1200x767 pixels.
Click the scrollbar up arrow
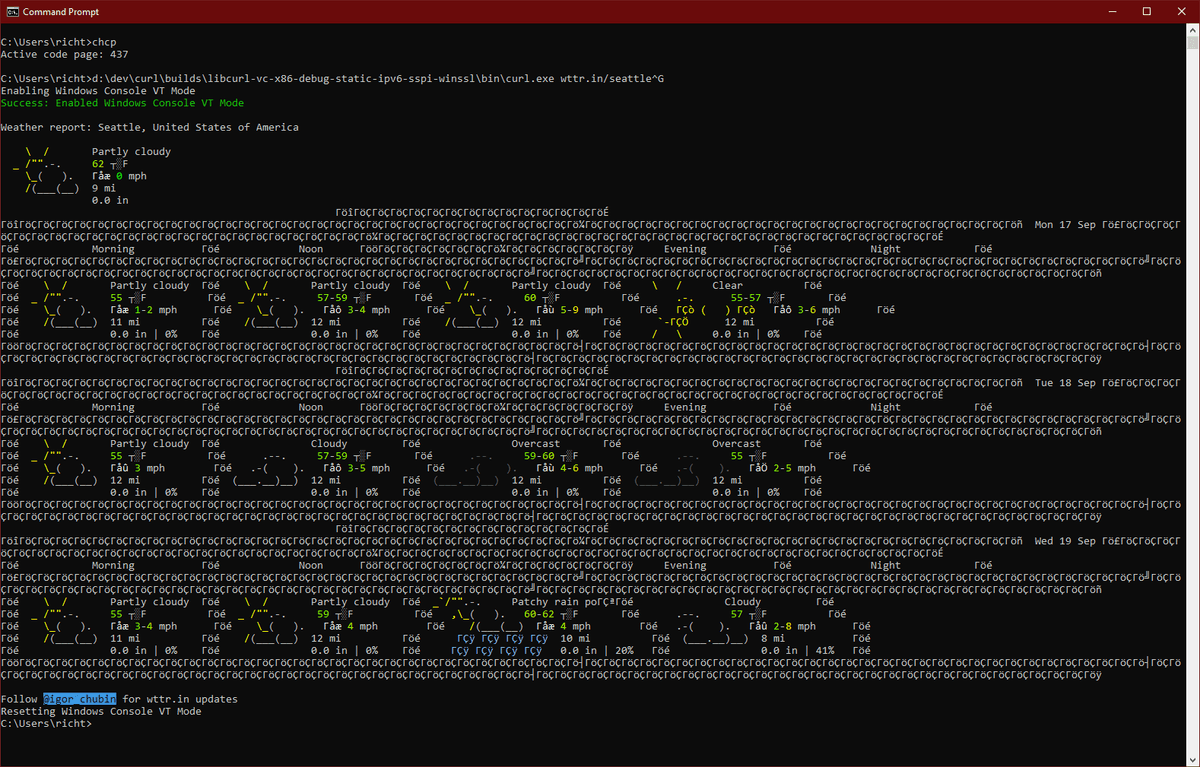click(1191, 32)
